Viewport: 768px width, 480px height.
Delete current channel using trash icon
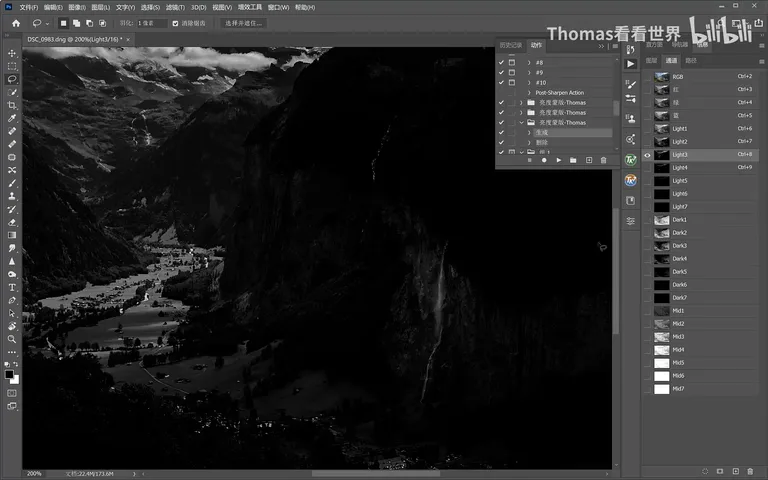click(x=750, y=471)
